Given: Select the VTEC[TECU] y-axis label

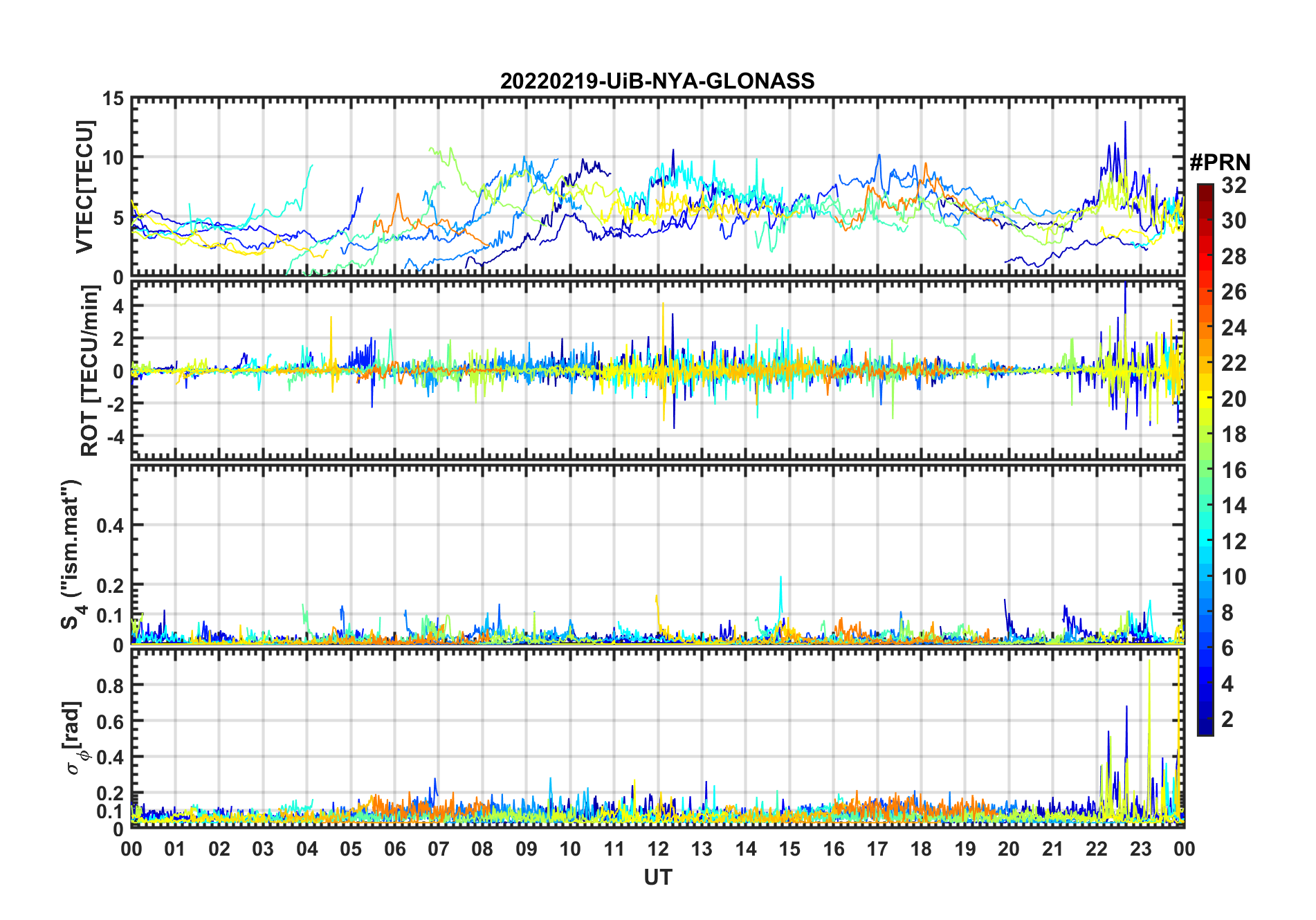Looking at the screenshot, I should [85, 187].
